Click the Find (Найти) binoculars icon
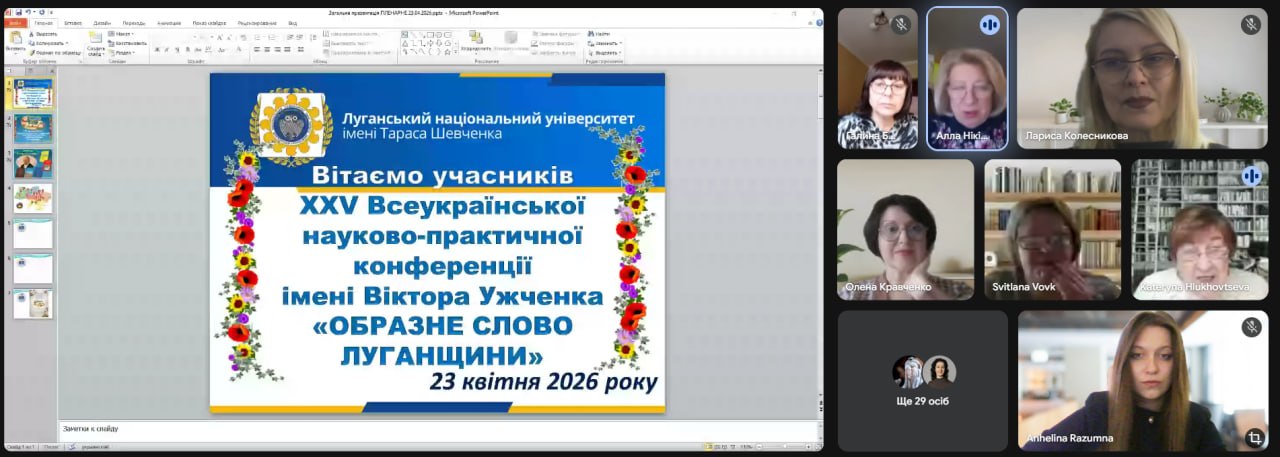Image resolution: width=1280 pixels, height=457 pixels. [x=591, y=34]
